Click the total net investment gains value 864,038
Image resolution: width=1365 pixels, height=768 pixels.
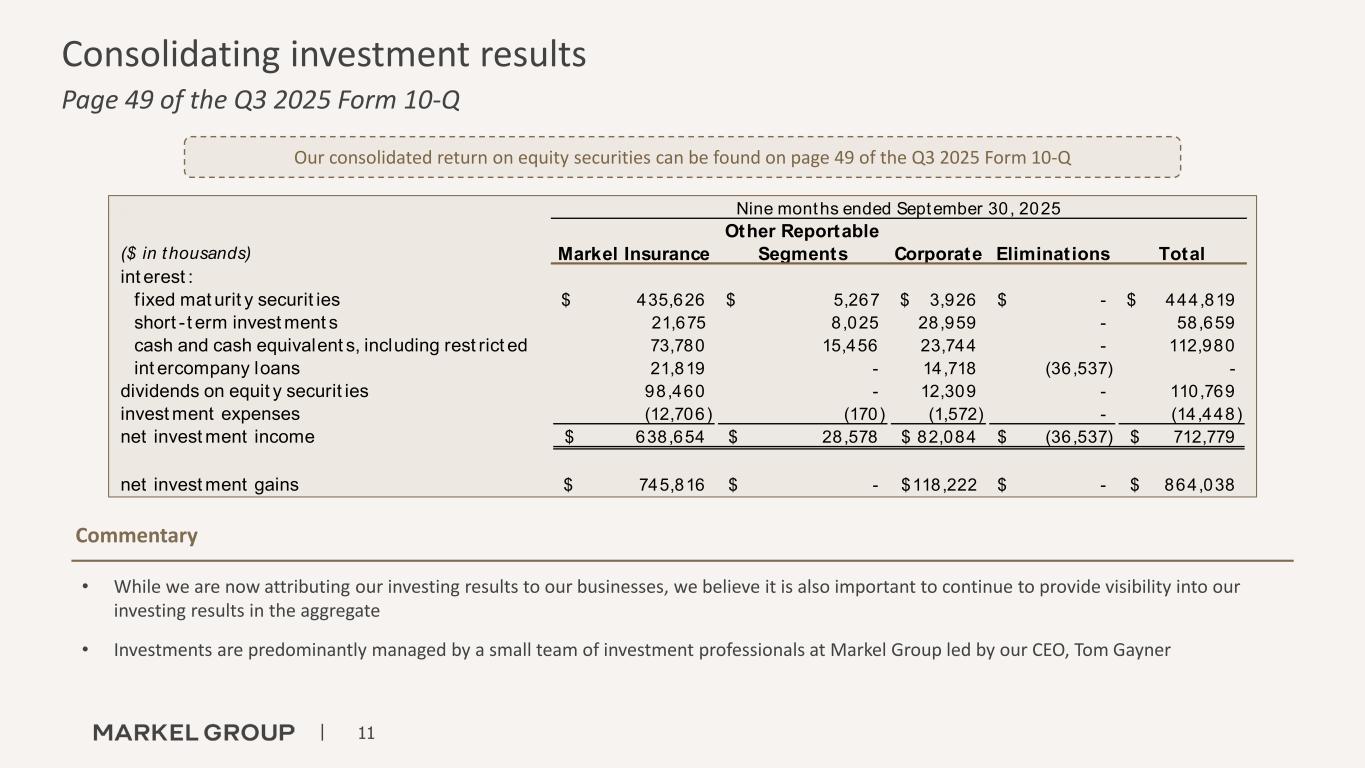point(1197,485)
